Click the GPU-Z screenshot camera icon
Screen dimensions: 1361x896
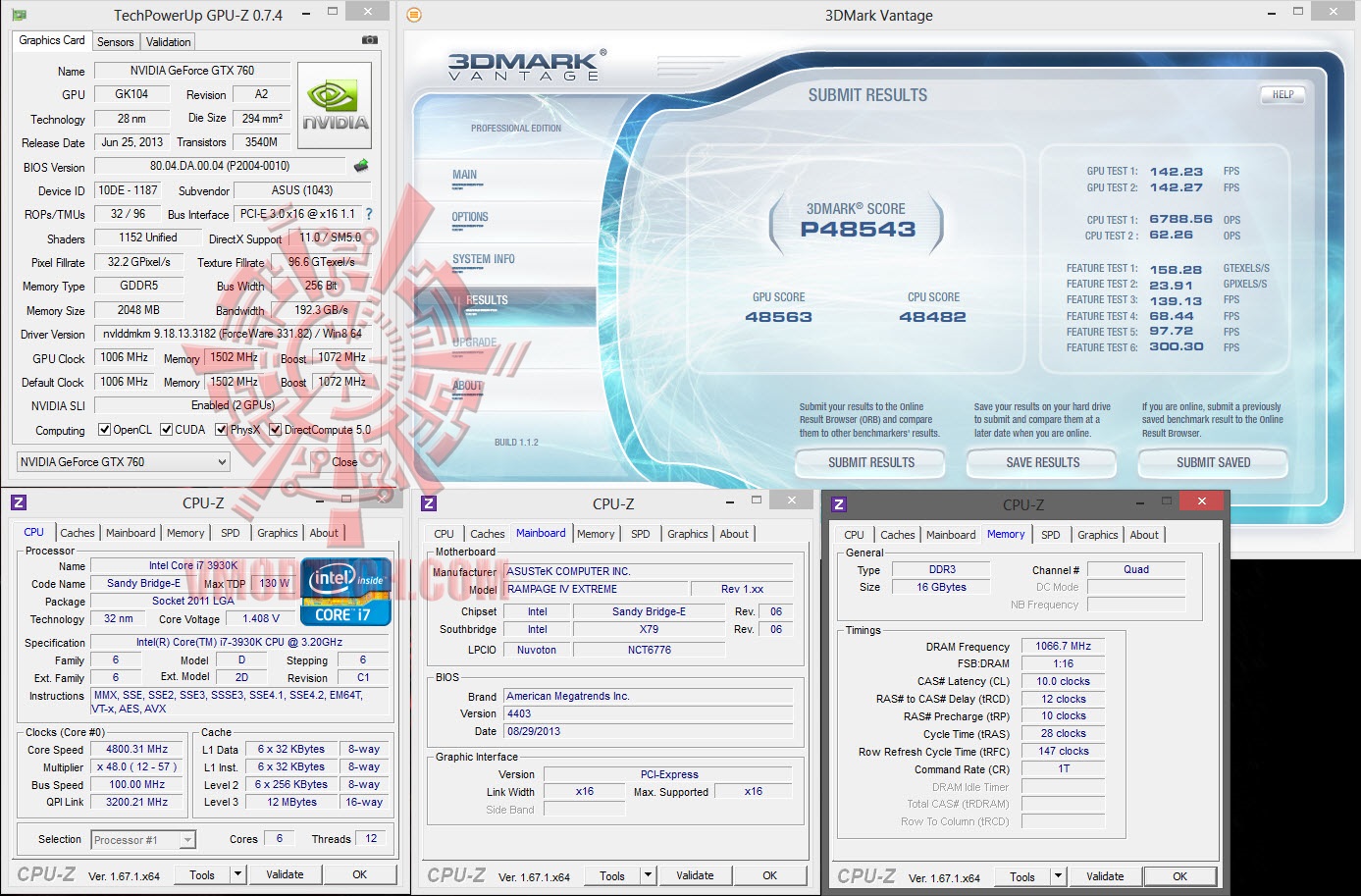tap(370, 40)
